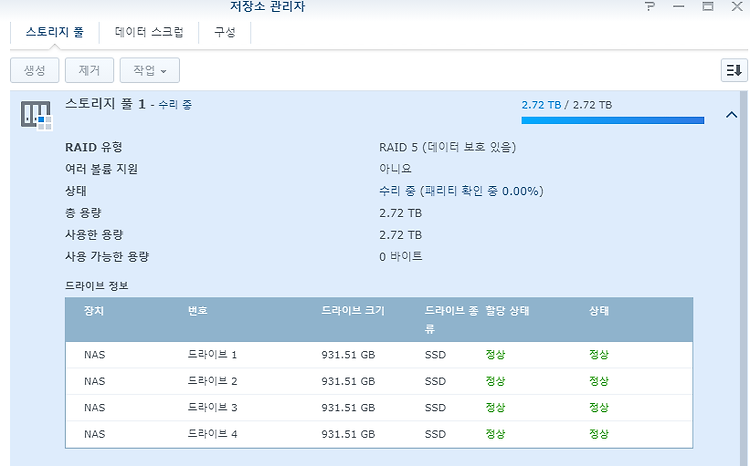Click RAID 5 (데이터 보호 있음) value
This screenshot has width=750, height=466.
[x=447, y=147]
